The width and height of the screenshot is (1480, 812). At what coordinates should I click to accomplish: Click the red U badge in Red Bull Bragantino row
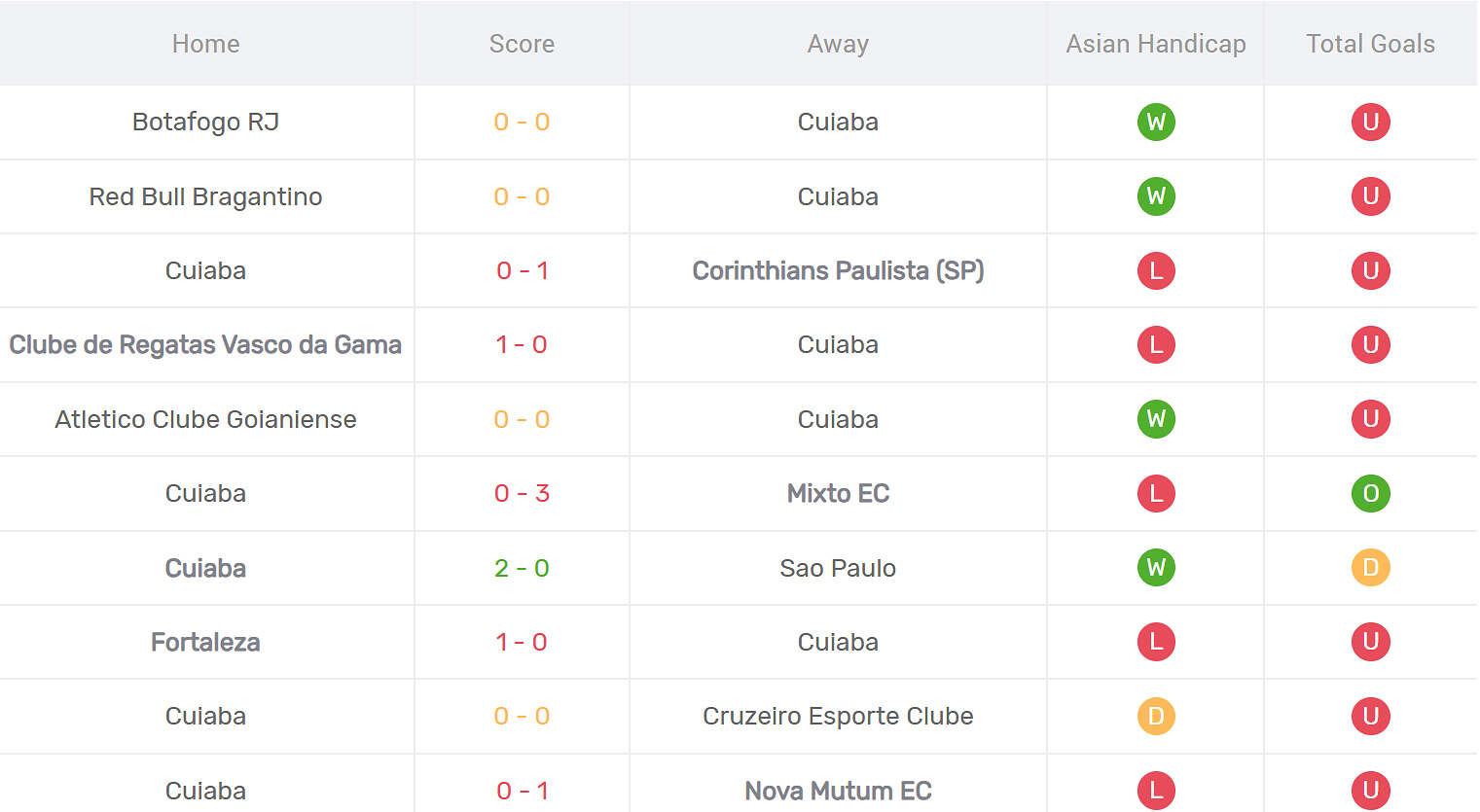pyautogui.click(x=1370, y=196)
